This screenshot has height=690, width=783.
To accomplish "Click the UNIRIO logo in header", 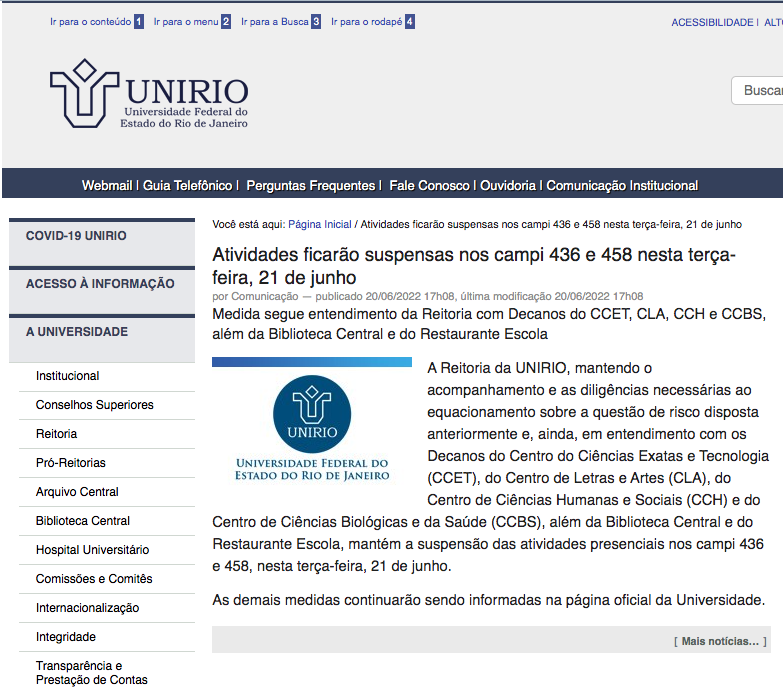I will click(149, 94).
